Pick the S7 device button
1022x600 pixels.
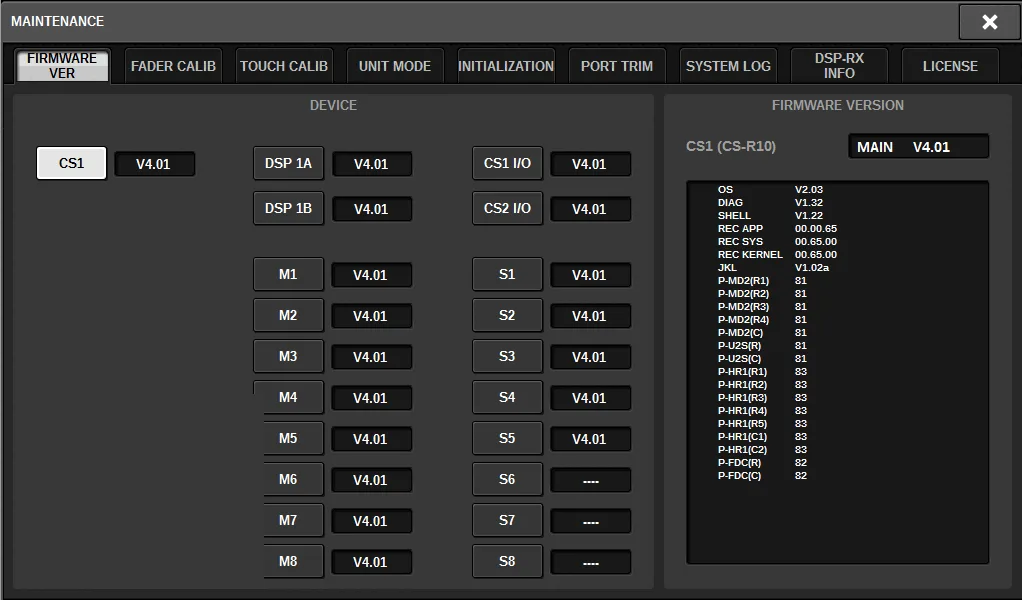(507, 521)
